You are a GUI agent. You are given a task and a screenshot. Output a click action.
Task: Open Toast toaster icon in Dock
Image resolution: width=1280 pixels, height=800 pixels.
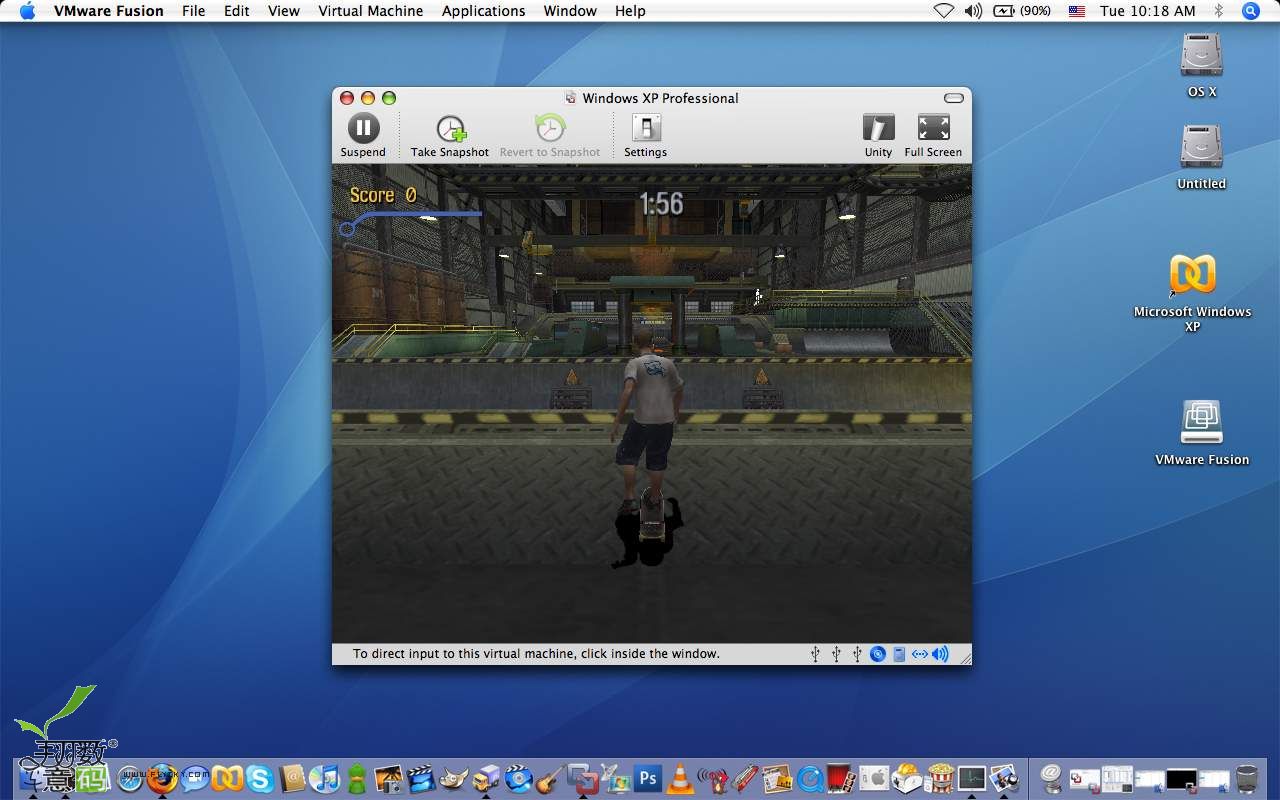(906, 778)
